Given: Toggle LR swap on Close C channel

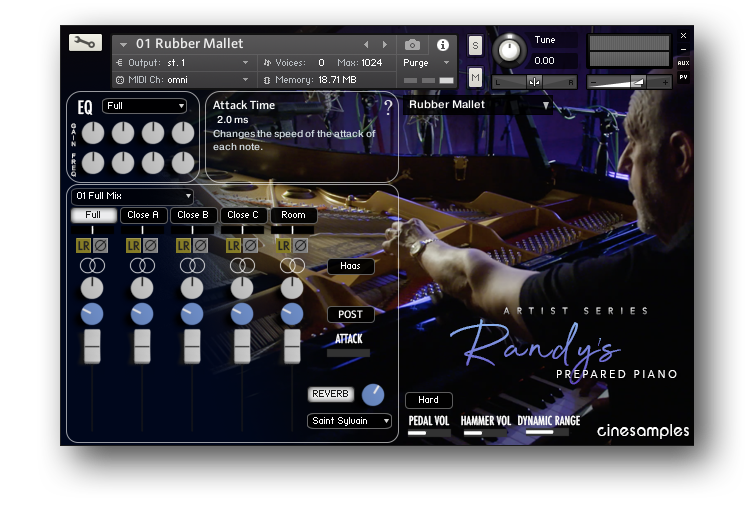Looking at the screenshot, I should pos(234,246).
